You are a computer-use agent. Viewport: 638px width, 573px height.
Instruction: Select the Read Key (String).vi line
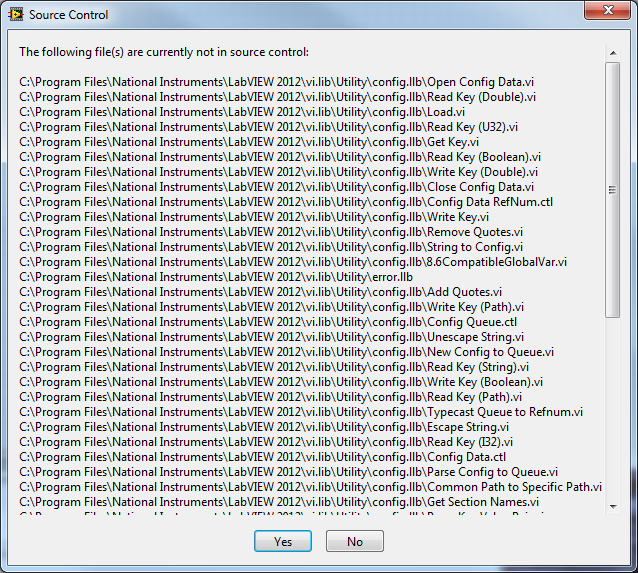274,367
